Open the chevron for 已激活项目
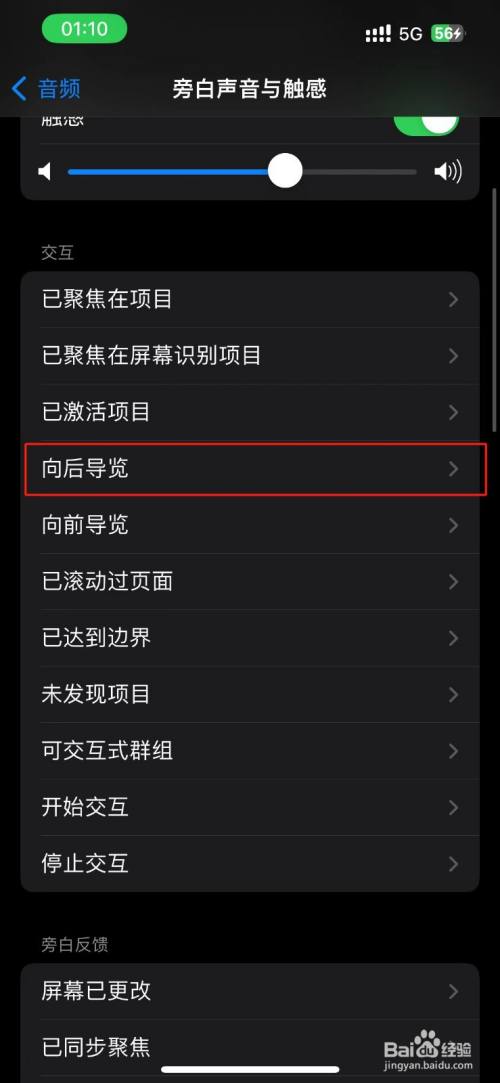This screenshot has width=500, height=1083. 453,412
